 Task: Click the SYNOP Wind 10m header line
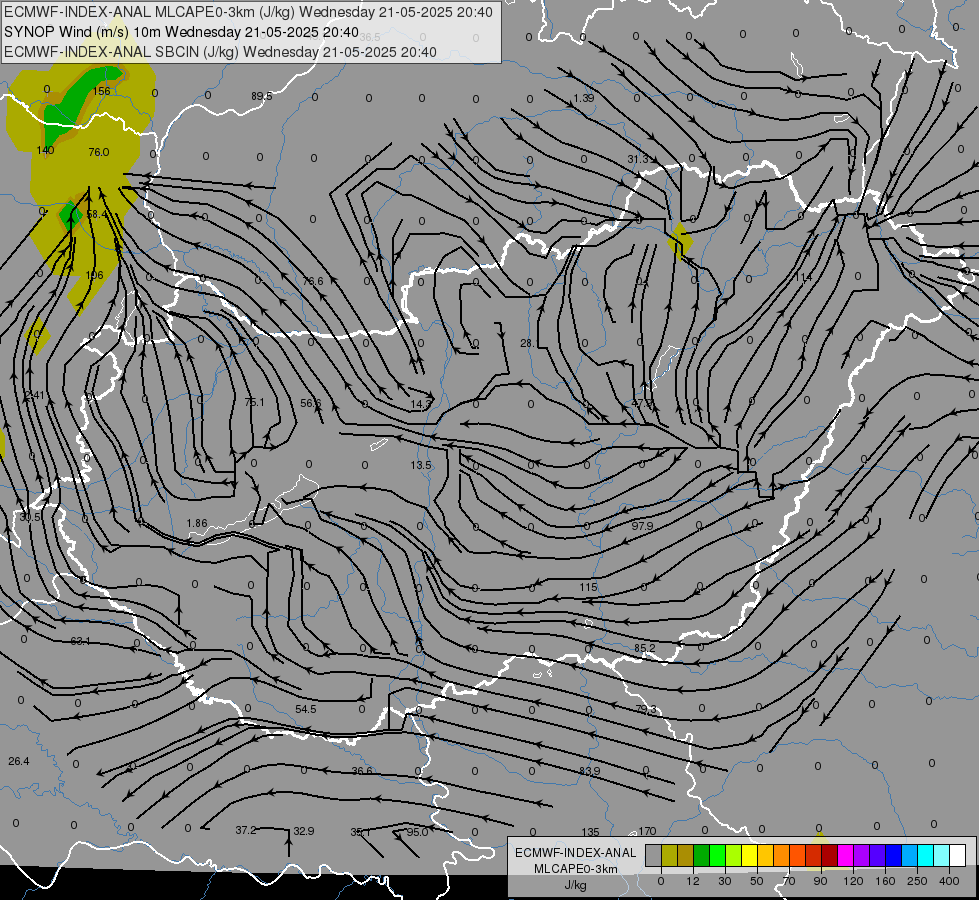181,32
